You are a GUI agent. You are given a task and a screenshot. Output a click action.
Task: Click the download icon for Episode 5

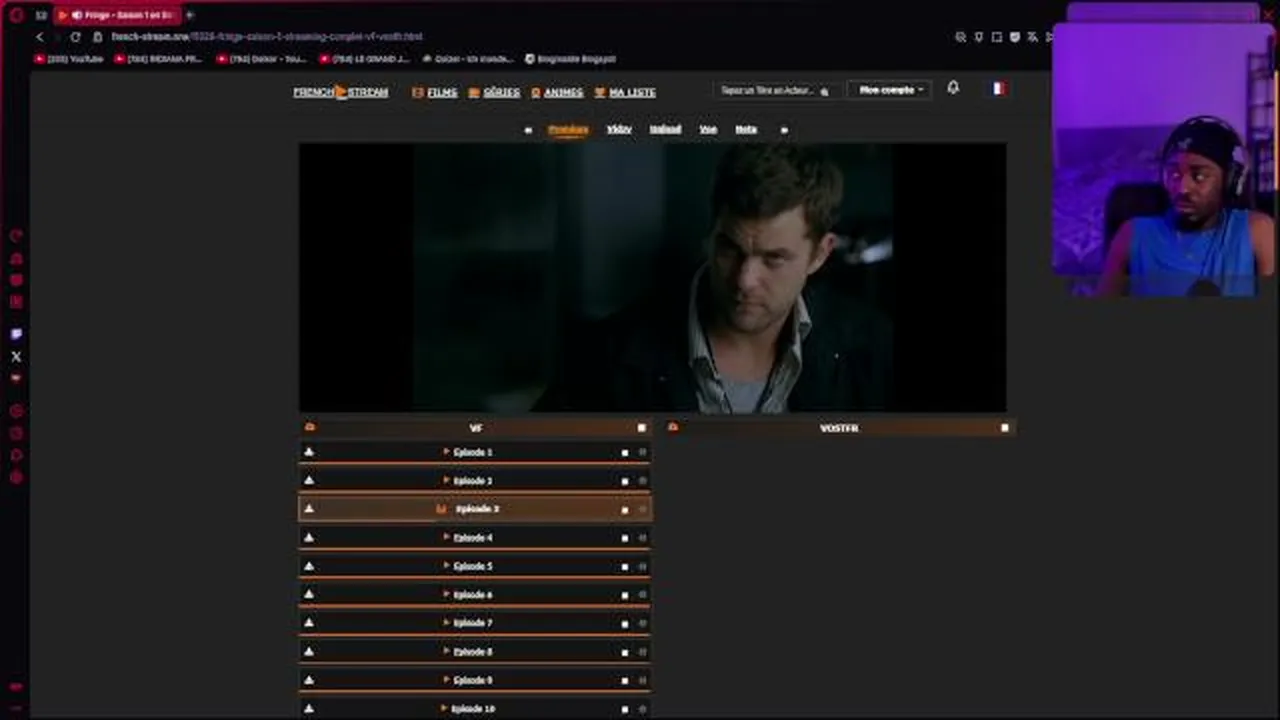click(x=309, y=566)
